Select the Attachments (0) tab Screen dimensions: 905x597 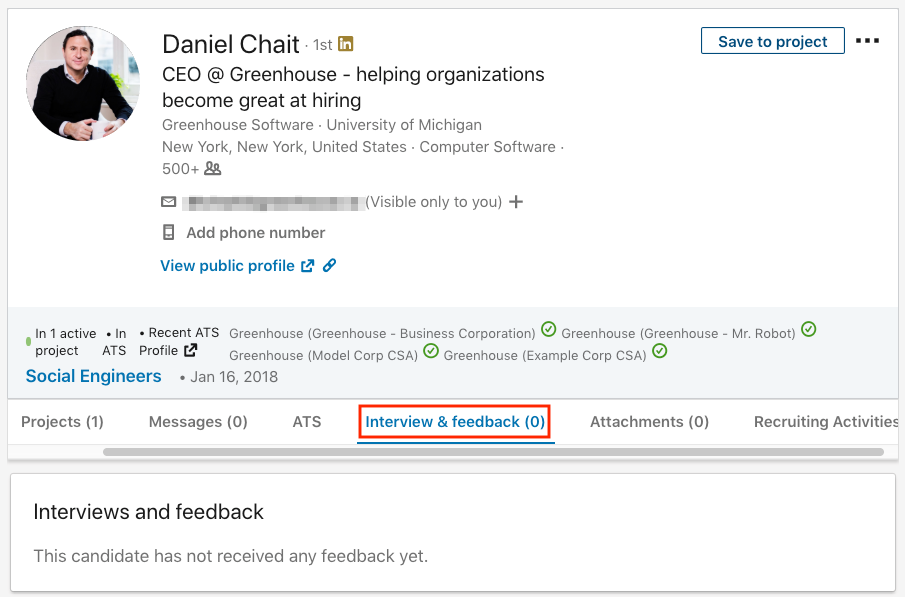pos(649,422)
